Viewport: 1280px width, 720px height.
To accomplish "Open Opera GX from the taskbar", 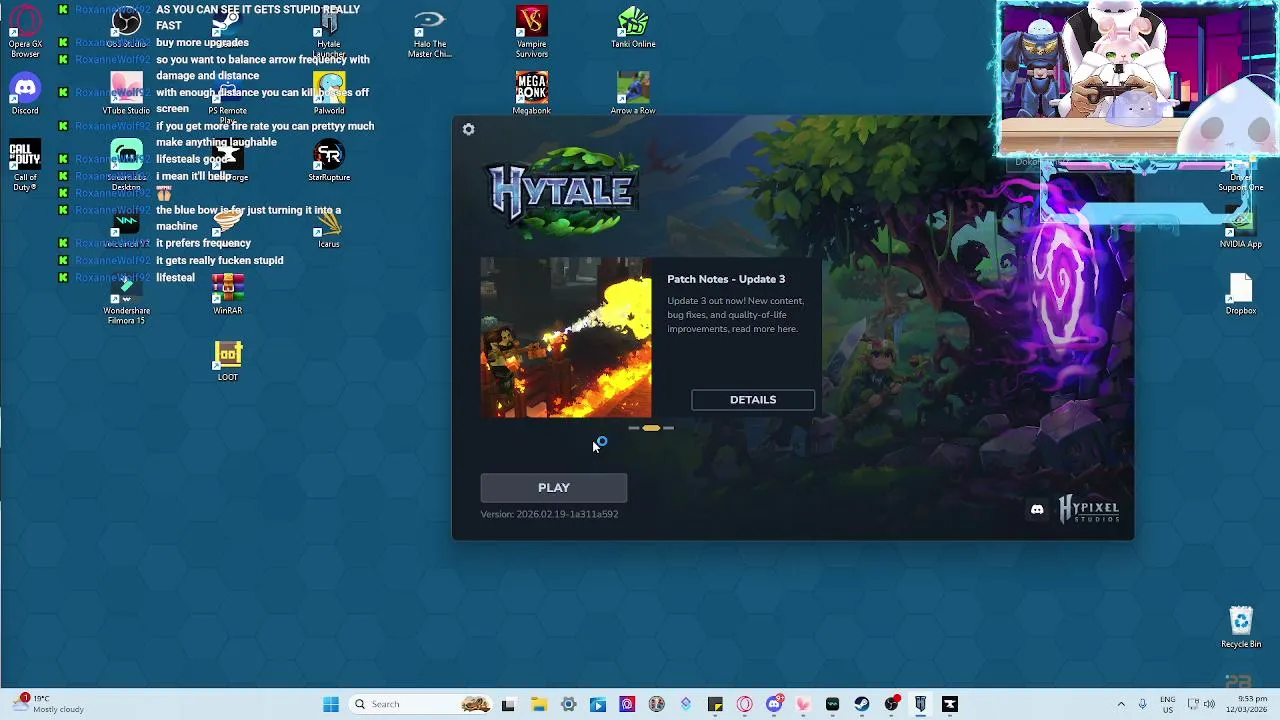I will click(745, 704).
